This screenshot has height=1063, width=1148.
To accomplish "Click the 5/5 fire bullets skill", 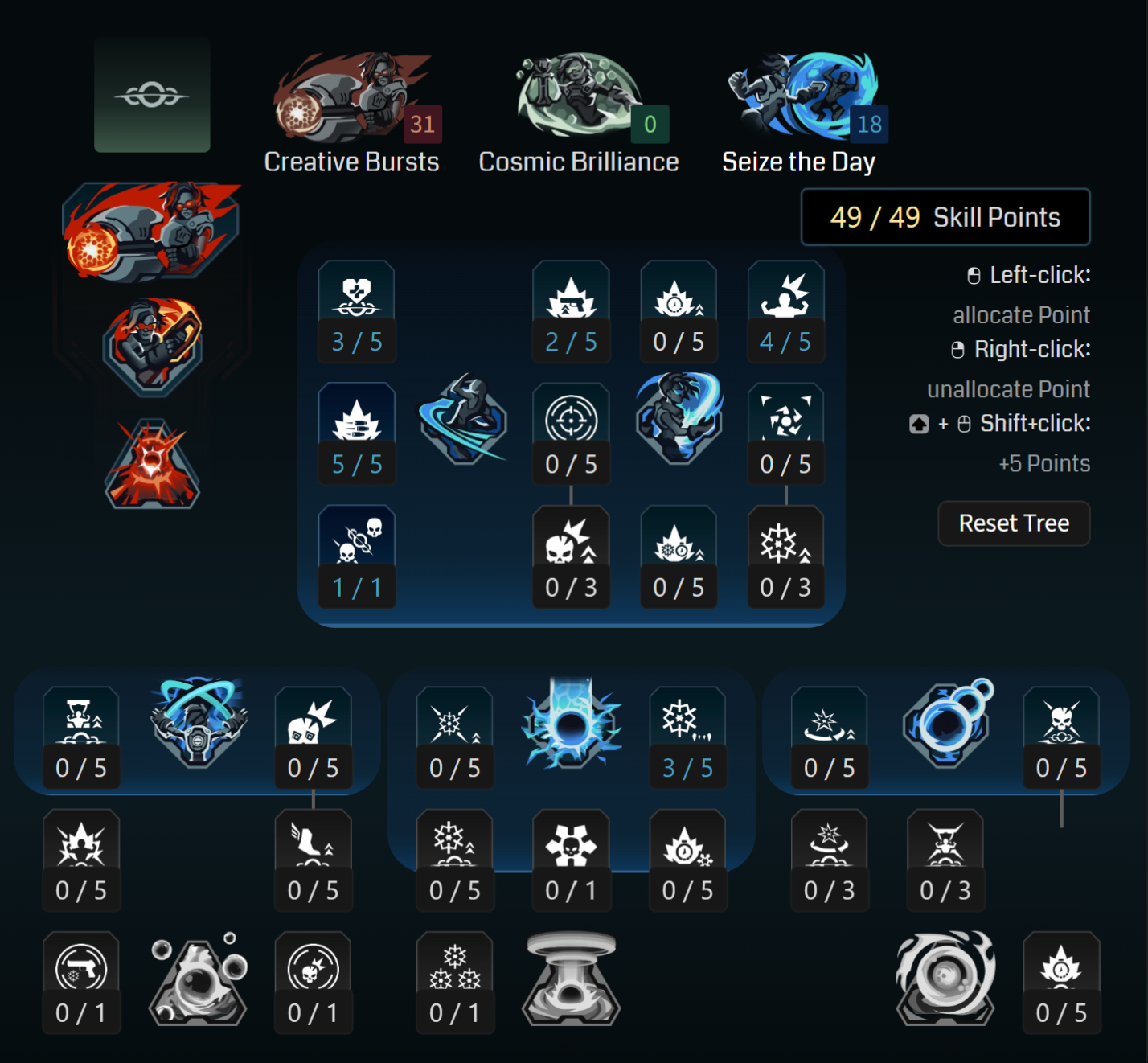I will 357,433.
